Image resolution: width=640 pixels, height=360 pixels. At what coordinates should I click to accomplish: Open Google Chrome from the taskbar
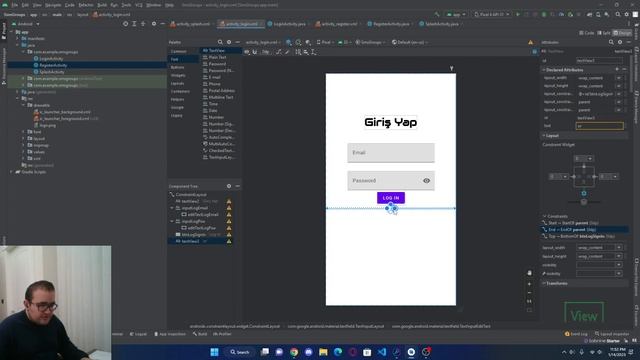pyautogui.click(x=294, y=352)
